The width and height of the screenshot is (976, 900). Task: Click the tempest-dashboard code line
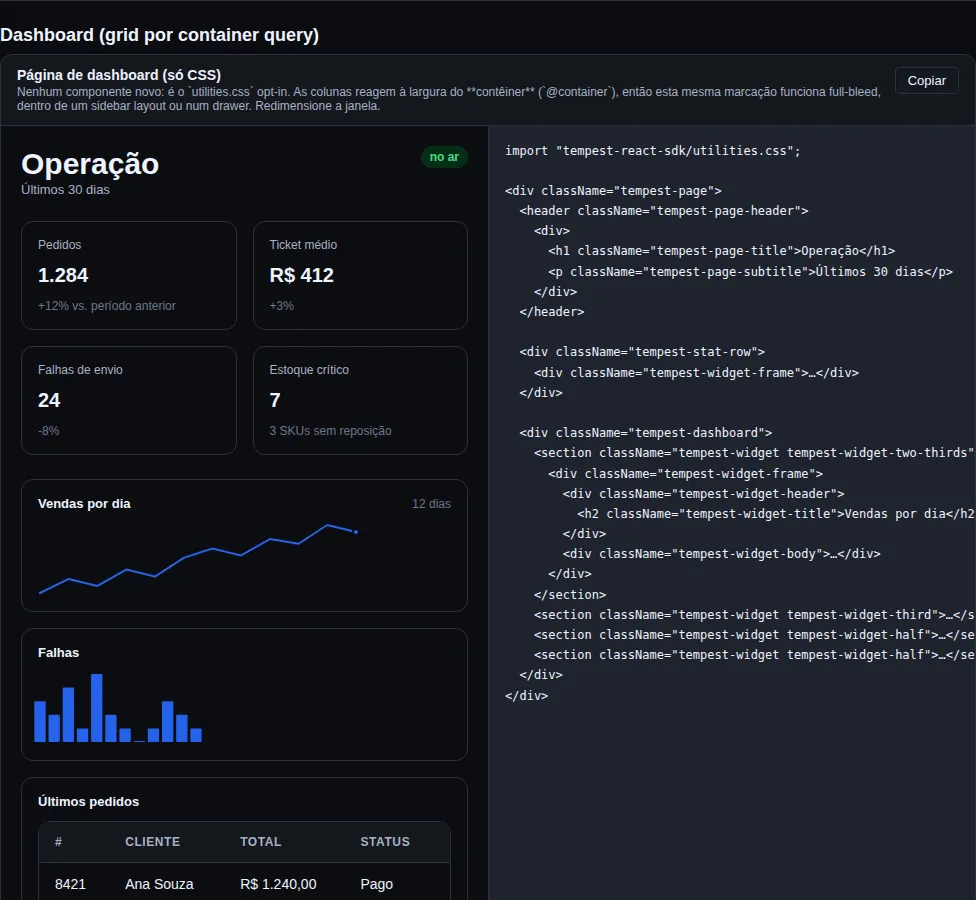pyautogui.click(x=645, y=433)
